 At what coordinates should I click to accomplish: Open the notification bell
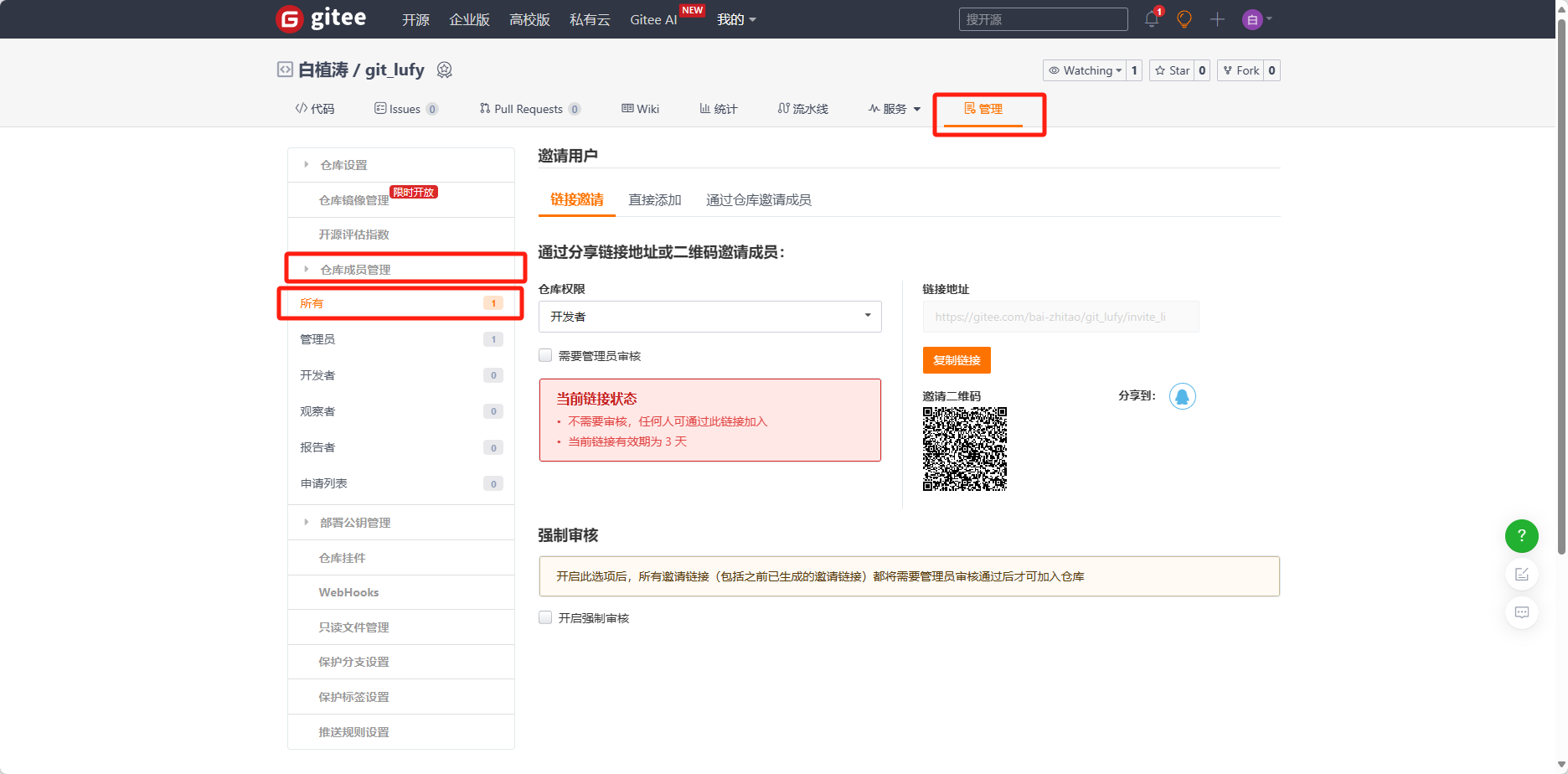1152,19
